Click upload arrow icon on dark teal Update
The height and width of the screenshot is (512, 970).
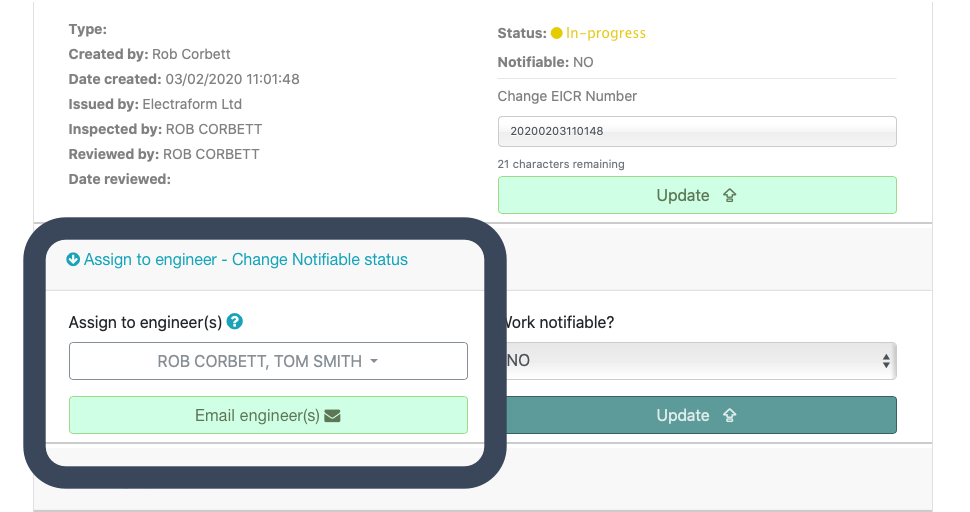729,416
